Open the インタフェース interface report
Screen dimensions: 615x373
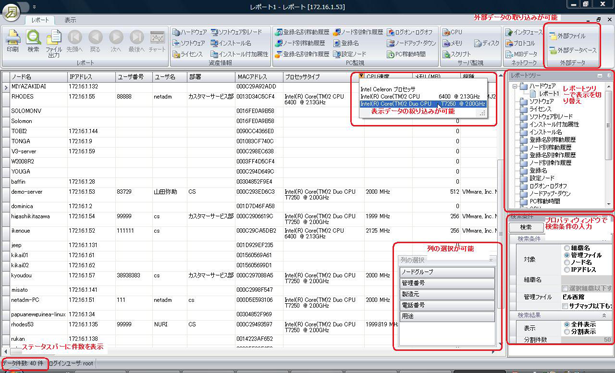coord(524,32)
